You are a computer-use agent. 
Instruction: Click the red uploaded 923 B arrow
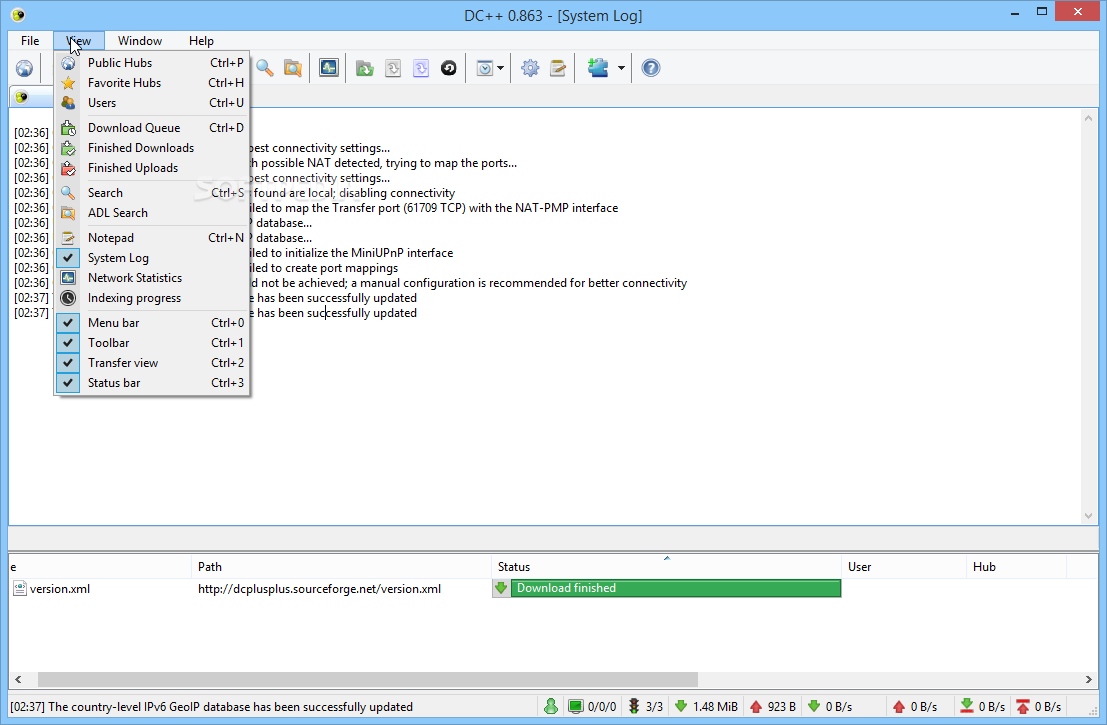coord(756,706)
